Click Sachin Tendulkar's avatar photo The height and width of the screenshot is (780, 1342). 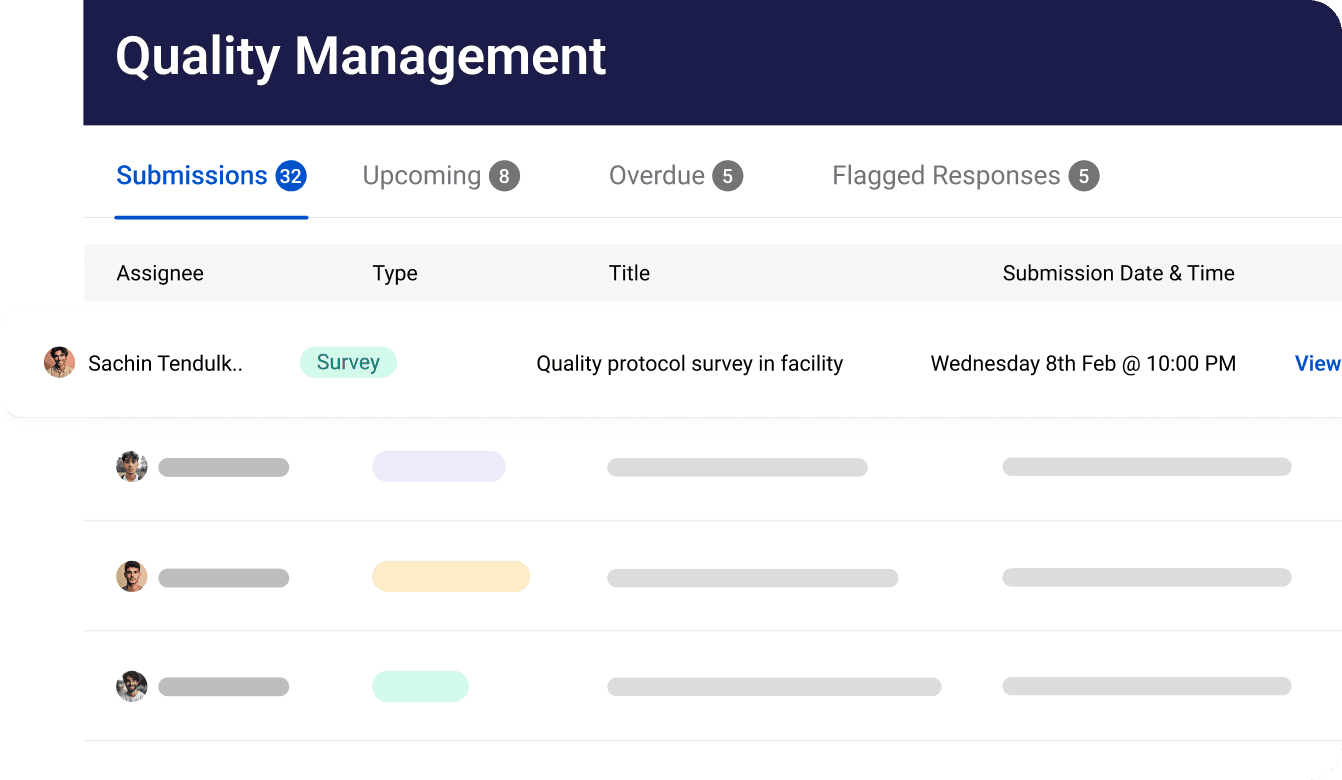click(x=60, y=363)
